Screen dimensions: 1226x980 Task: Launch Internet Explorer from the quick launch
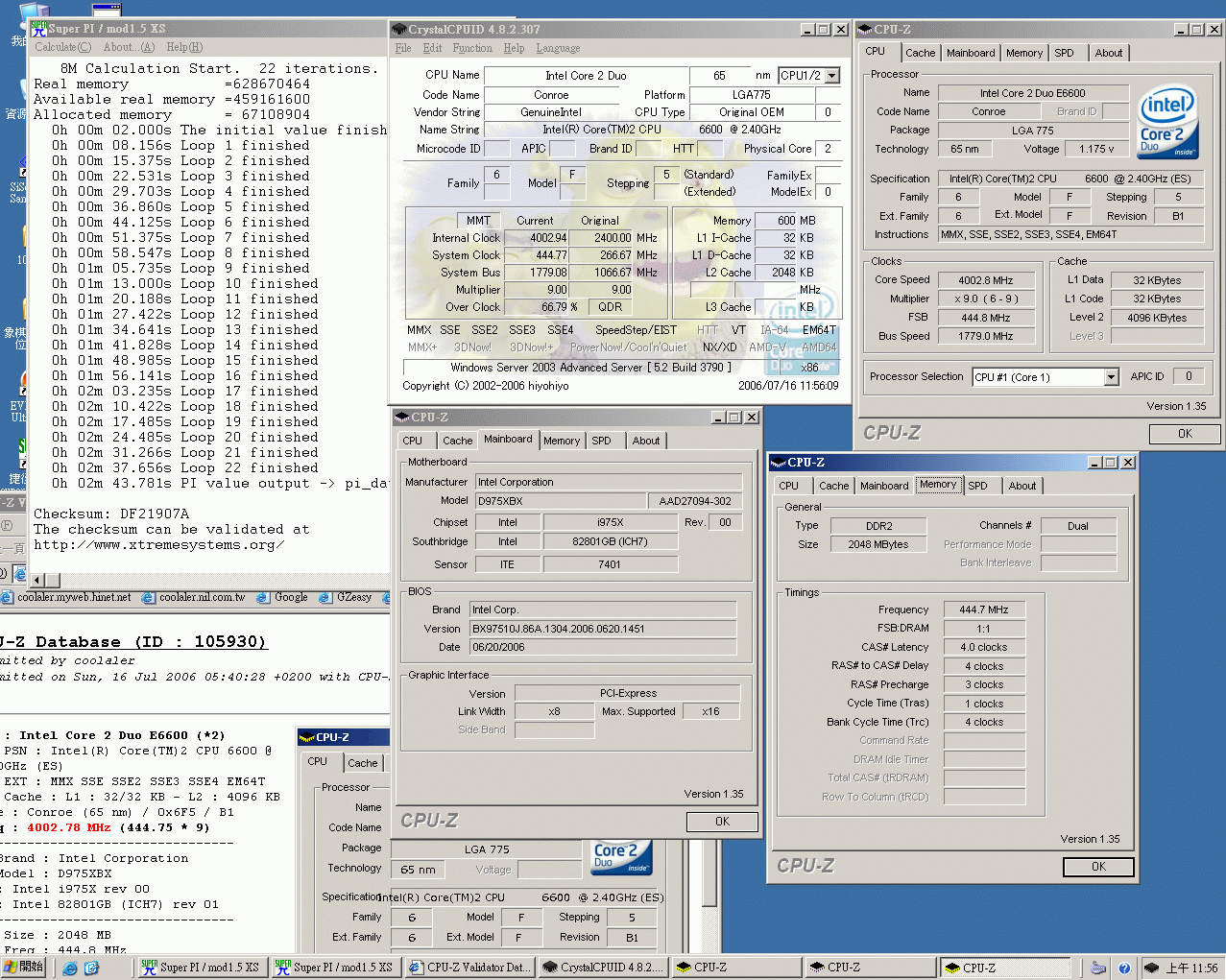point(70,968)
